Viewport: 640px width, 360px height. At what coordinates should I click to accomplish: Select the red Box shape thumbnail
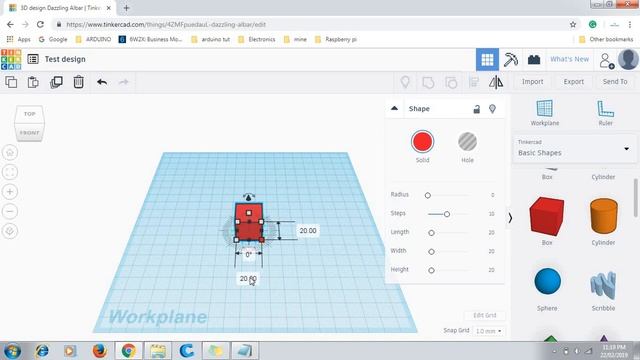click(547, 216)
